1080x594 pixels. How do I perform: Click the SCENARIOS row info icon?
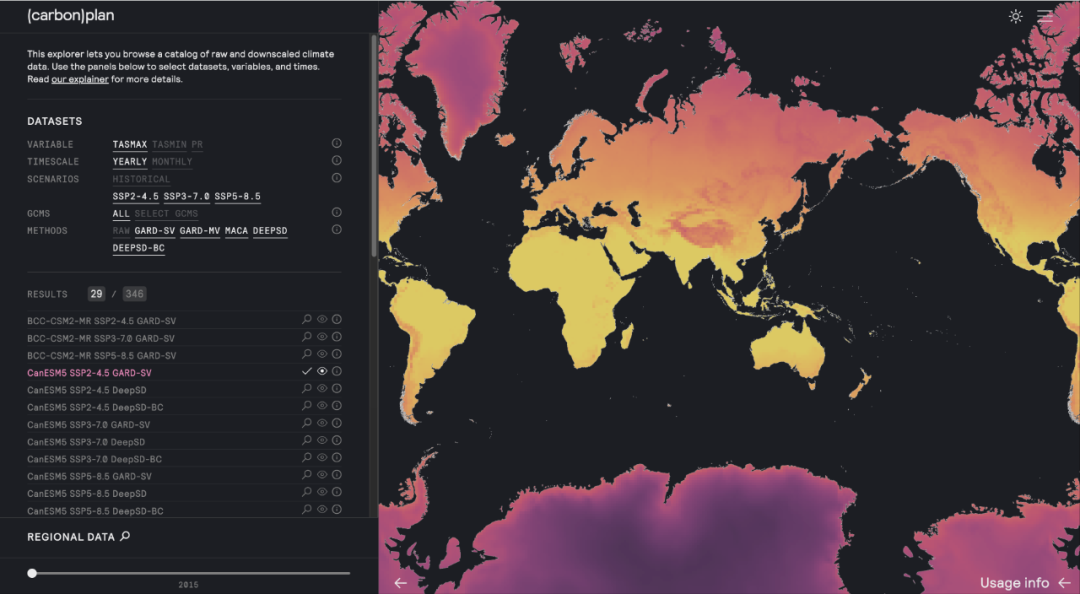336,178
